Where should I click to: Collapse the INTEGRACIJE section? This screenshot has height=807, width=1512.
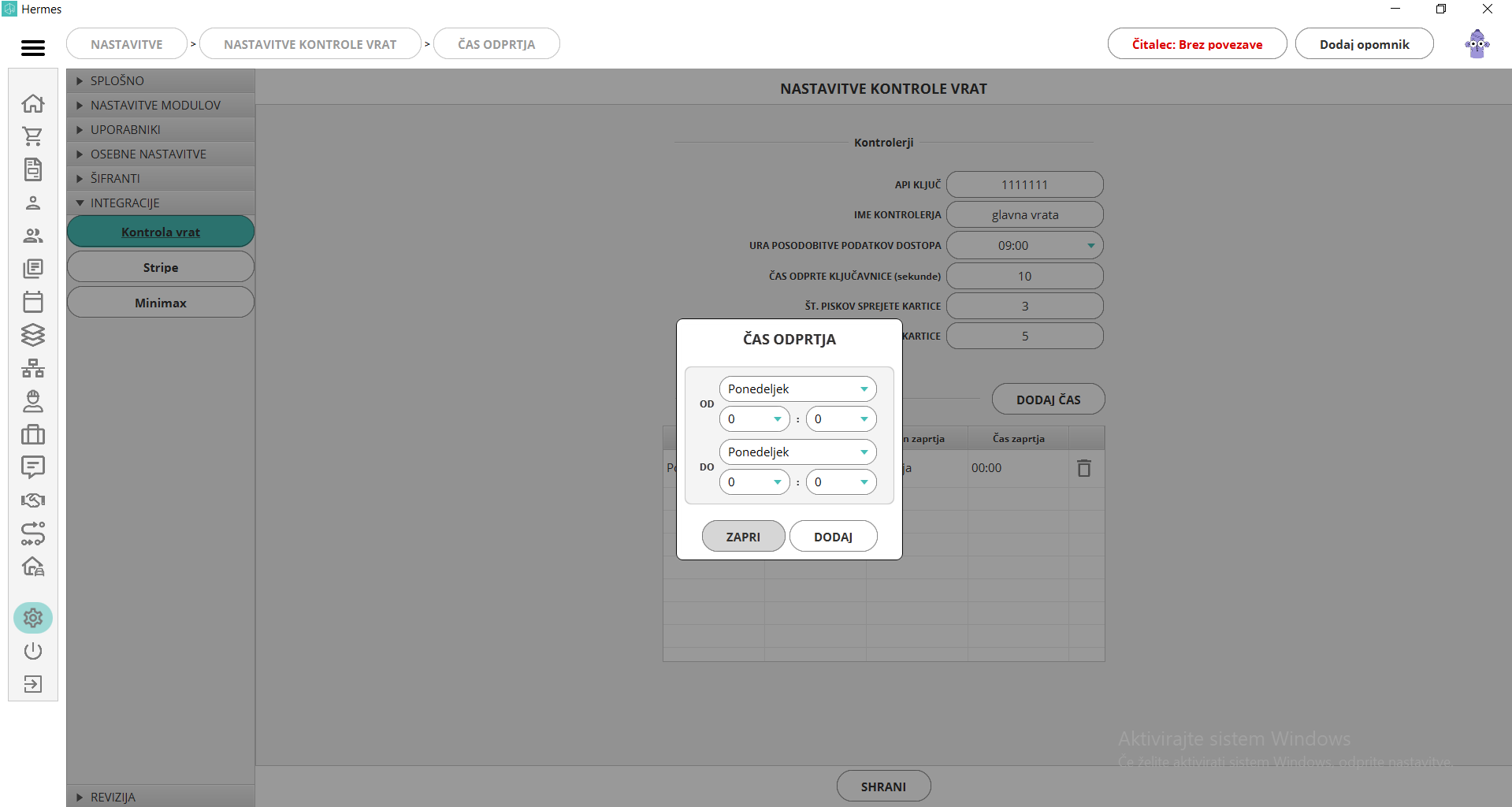point(161,203)
